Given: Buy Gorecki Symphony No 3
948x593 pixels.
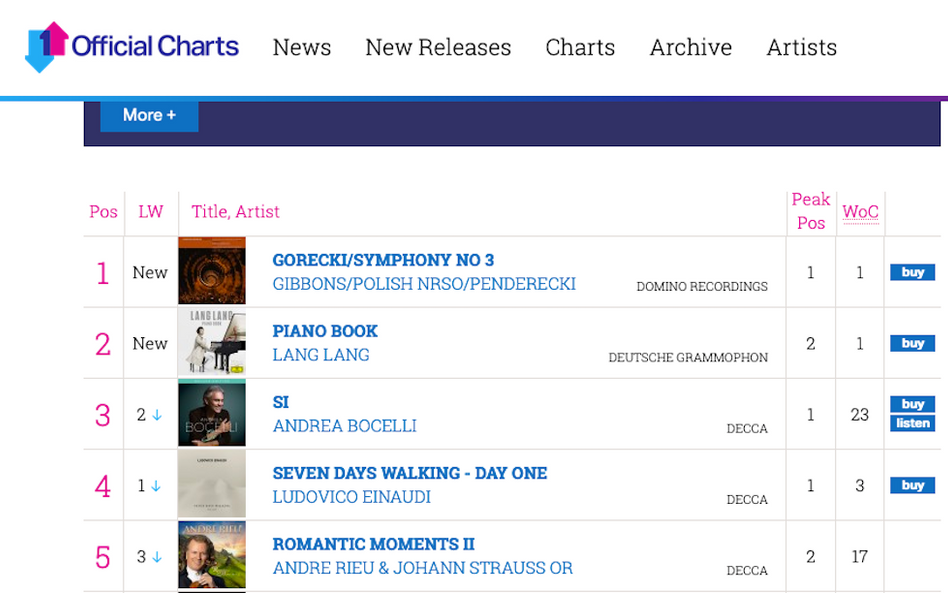Looking at the screenshot, I should tap(912, 272).
